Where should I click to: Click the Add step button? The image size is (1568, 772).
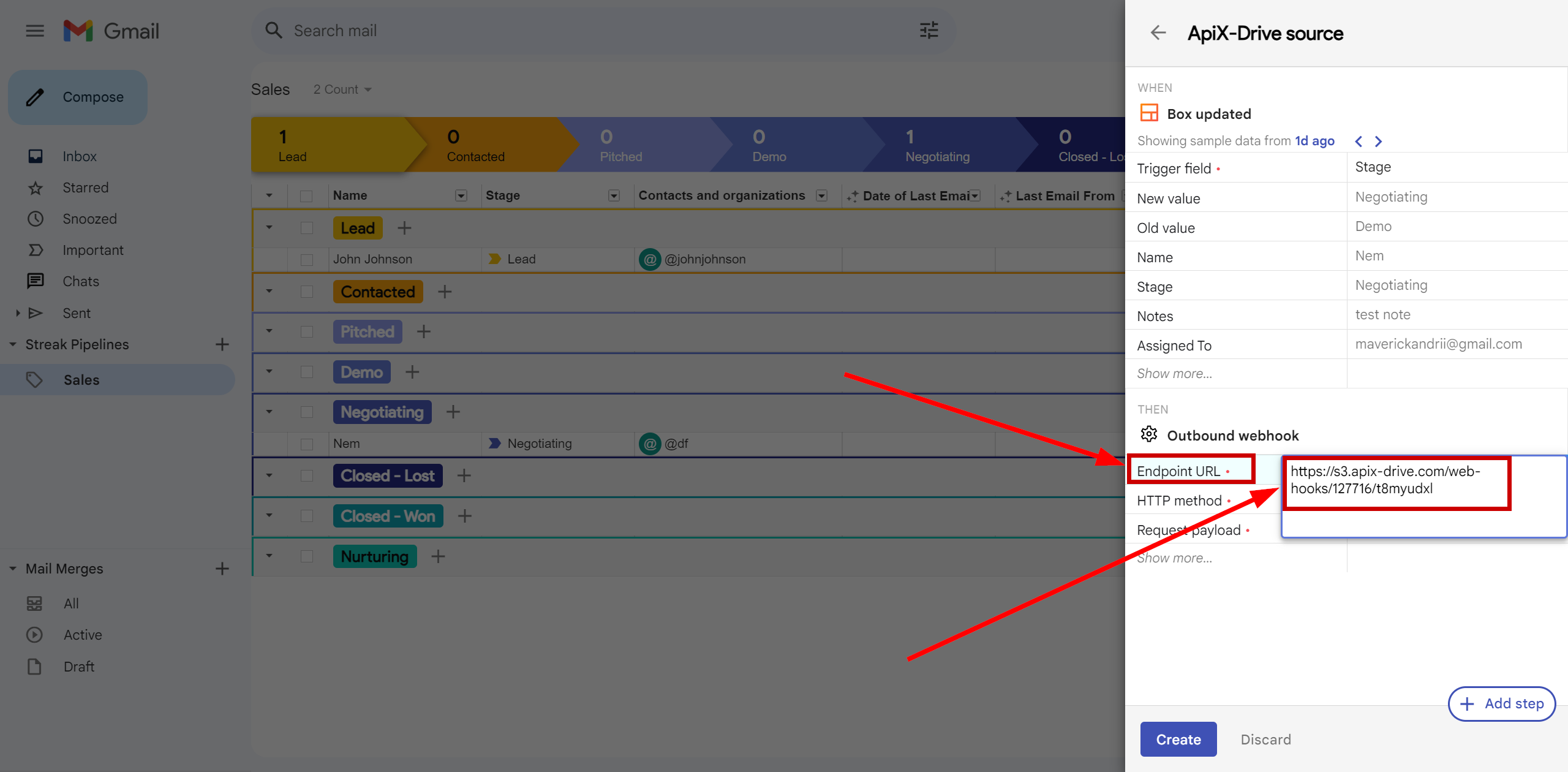(x=1502, y=703)
